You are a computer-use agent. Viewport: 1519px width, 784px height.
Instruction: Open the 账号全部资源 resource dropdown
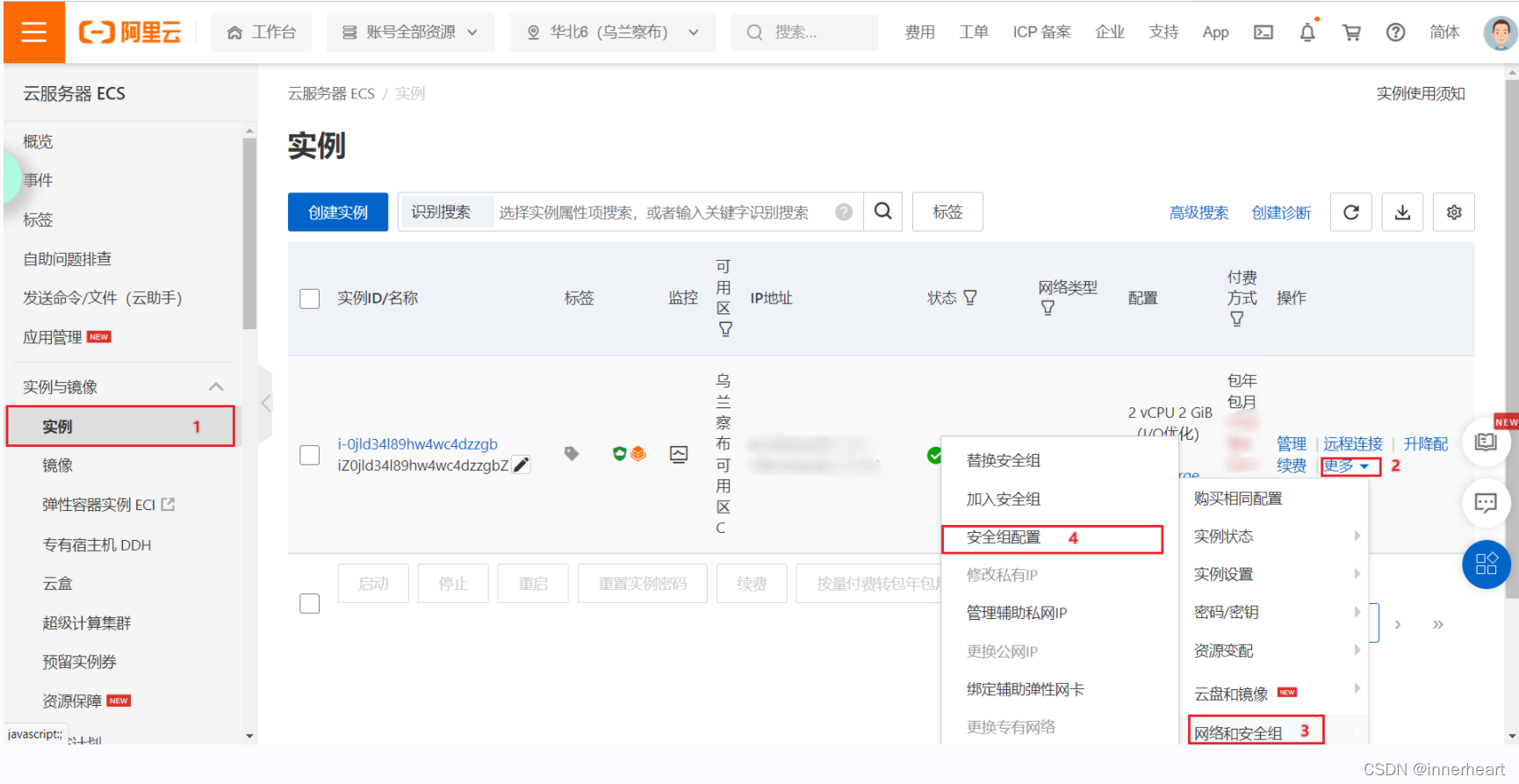[x=410, y=32]
